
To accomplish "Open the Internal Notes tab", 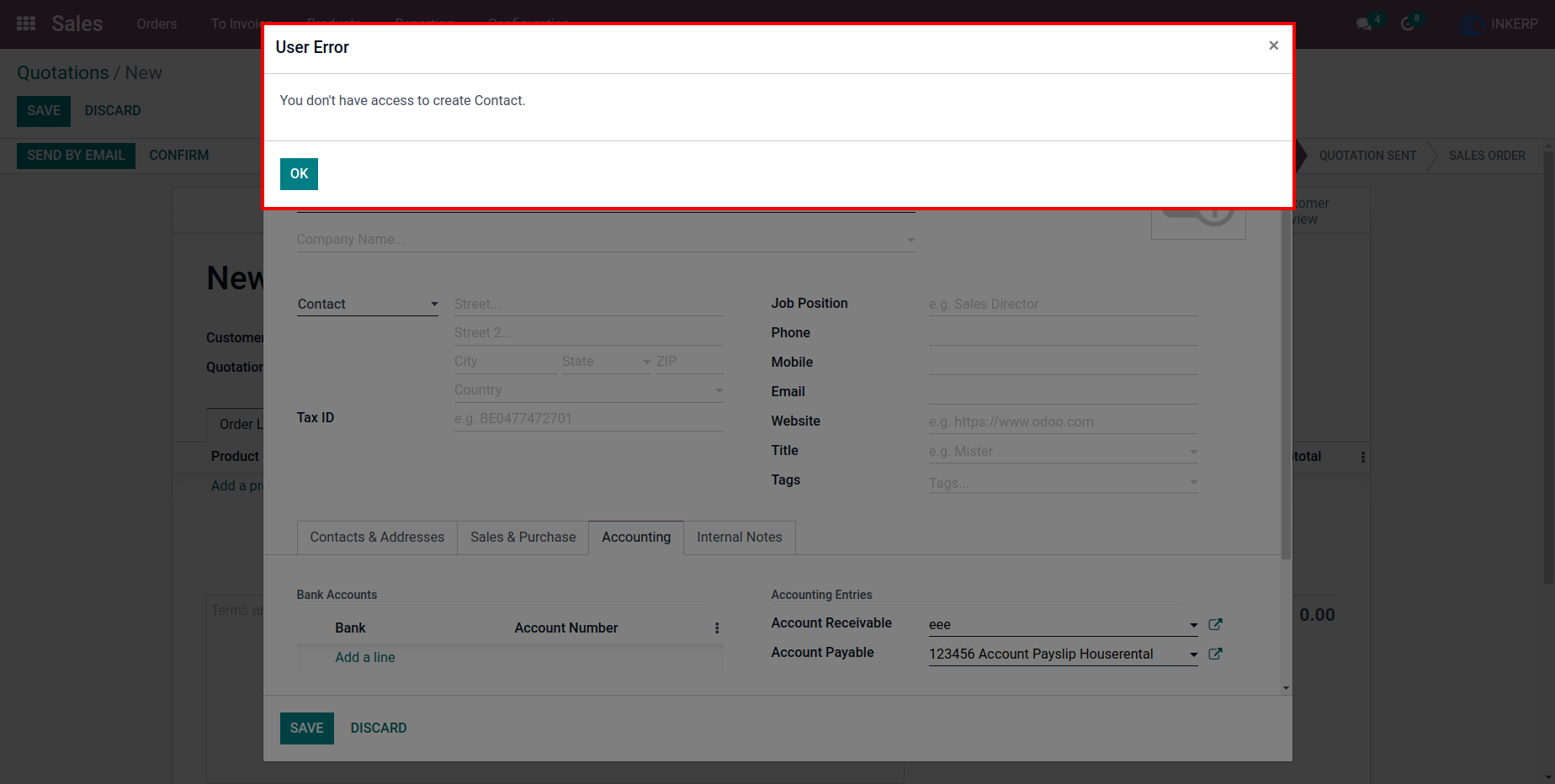I will pyautogui.click(x=740, y=538).
